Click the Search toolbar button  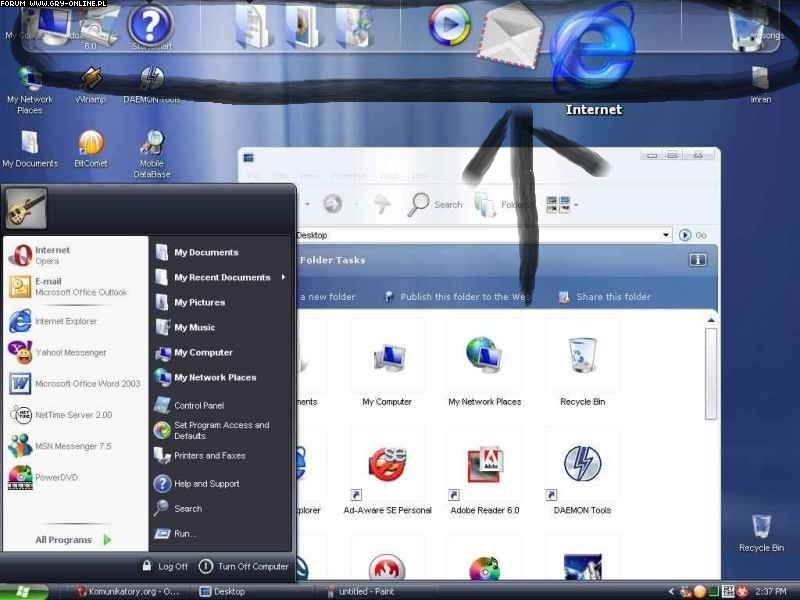[x=435, y=204]
